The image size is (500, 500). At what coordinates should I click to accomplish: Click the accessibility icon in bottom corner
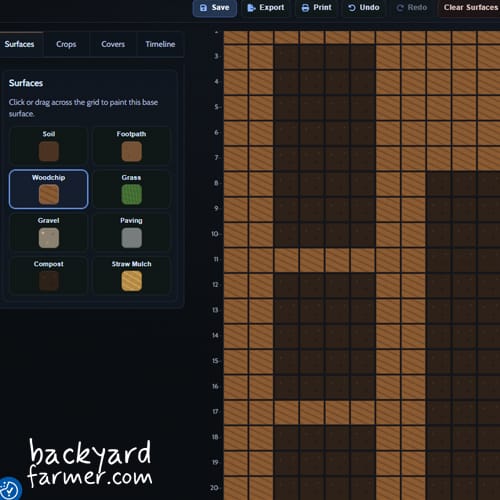(9, 489)
